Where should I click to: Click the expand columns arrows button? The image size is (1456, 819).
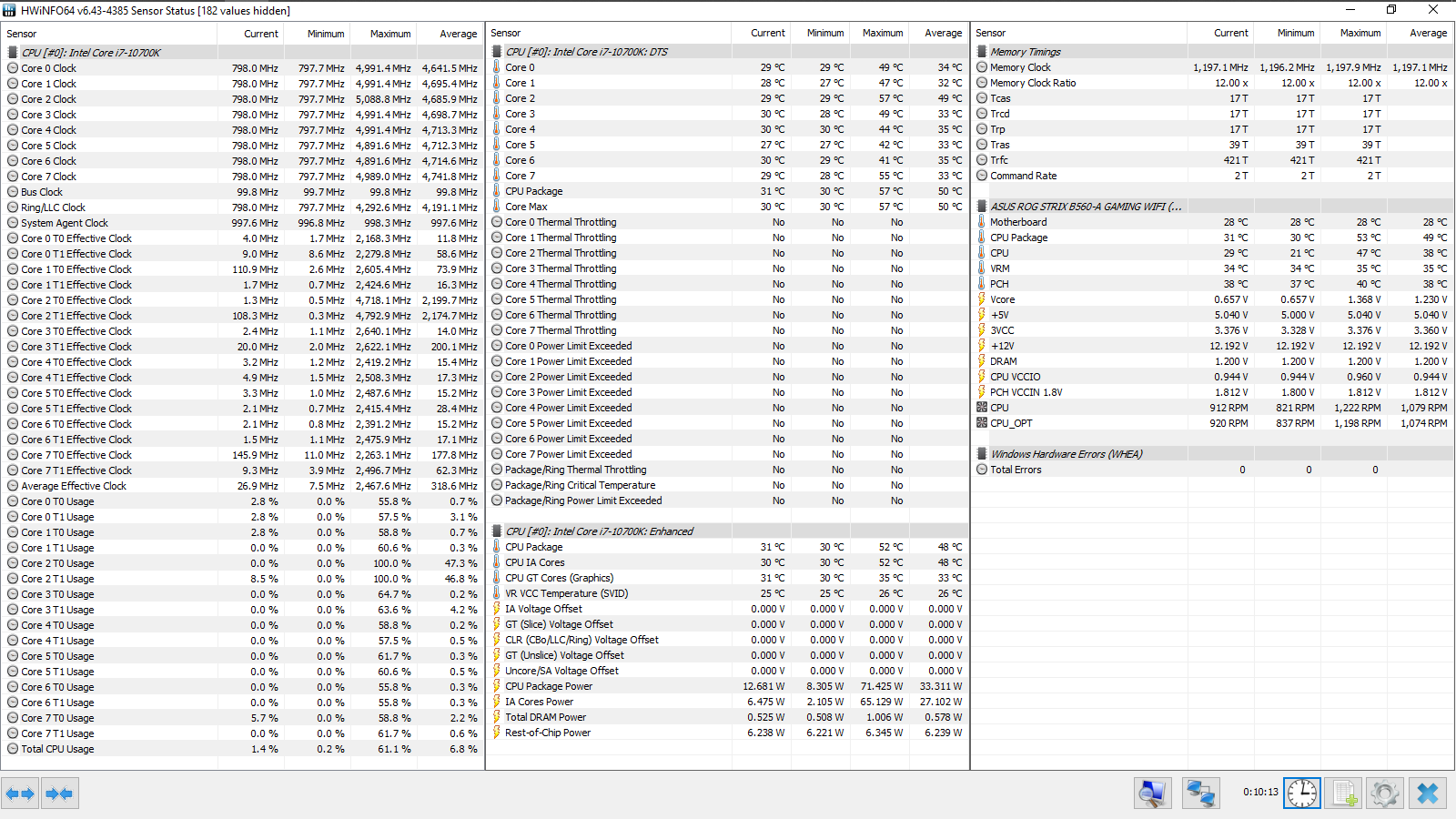(20, 794)
